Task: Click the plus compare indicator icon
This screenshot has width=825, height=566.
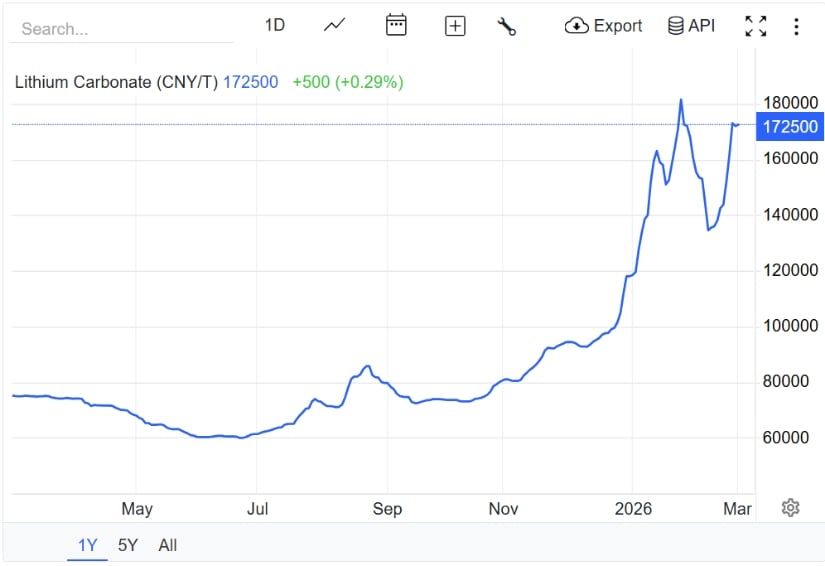Action: pyautogui.click(x=455, y=26)
